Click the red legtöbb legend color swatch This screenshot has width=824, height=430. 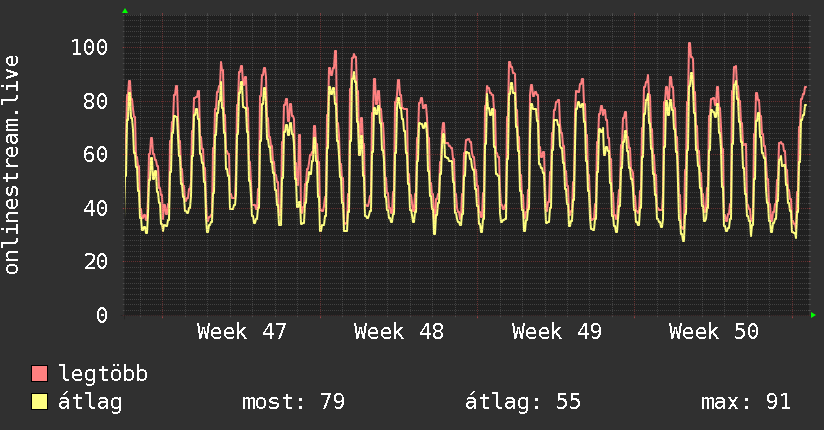pos(40,374)
